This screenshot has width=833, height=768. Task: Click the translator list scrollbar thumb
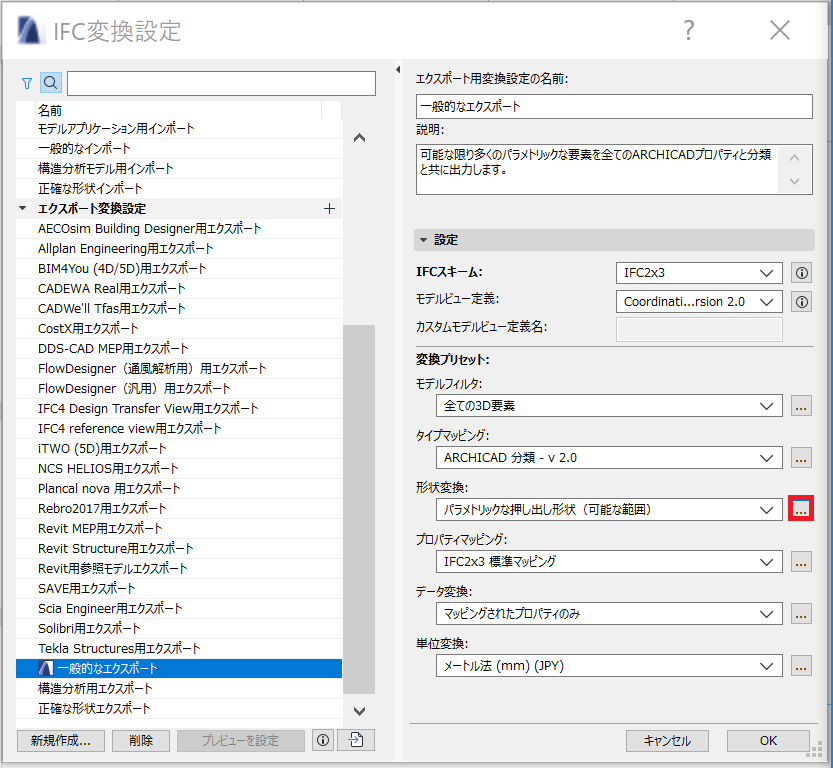(x=359, y=509)
